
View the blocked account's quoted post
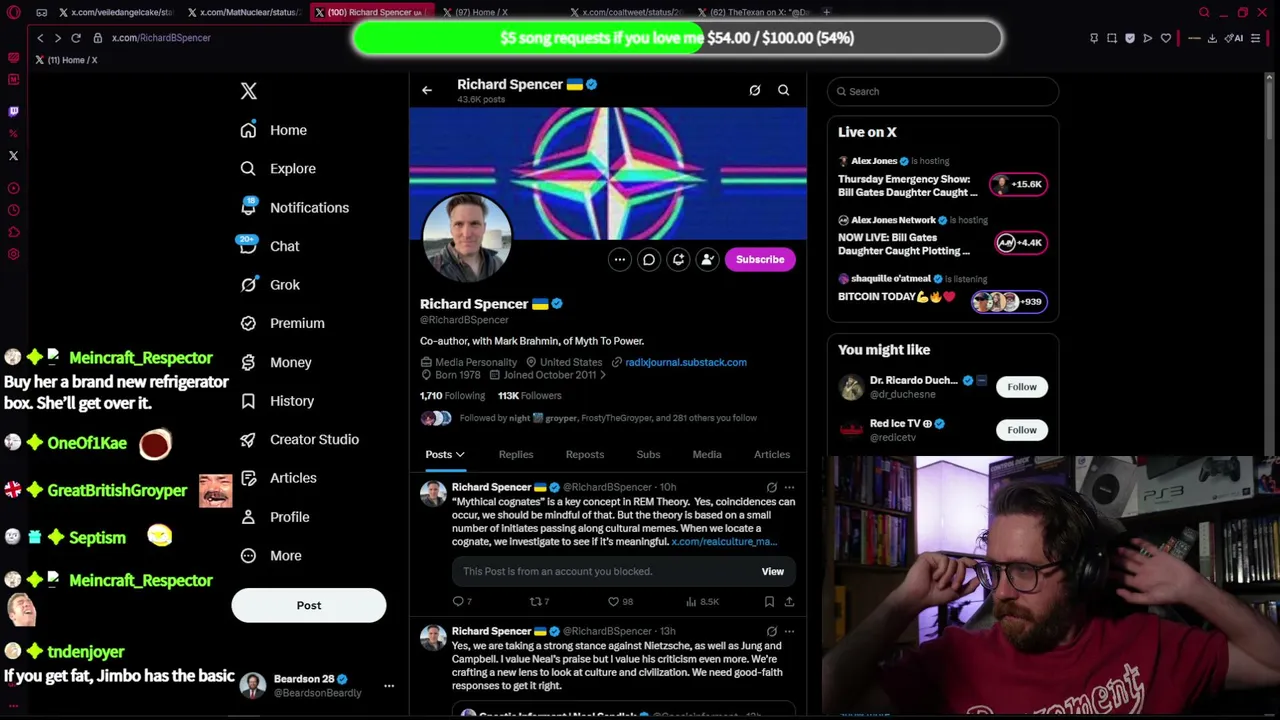pyautogui.click(x=773, y=572)
